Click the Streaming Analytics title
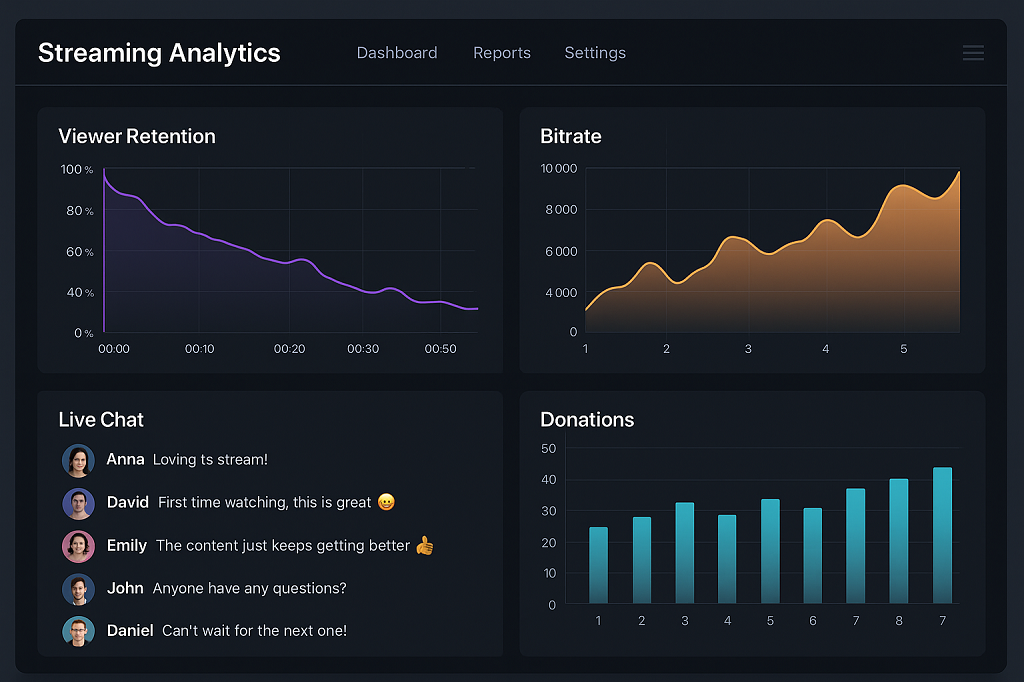This screenshot has height=682, width=1024. [159, 53]
